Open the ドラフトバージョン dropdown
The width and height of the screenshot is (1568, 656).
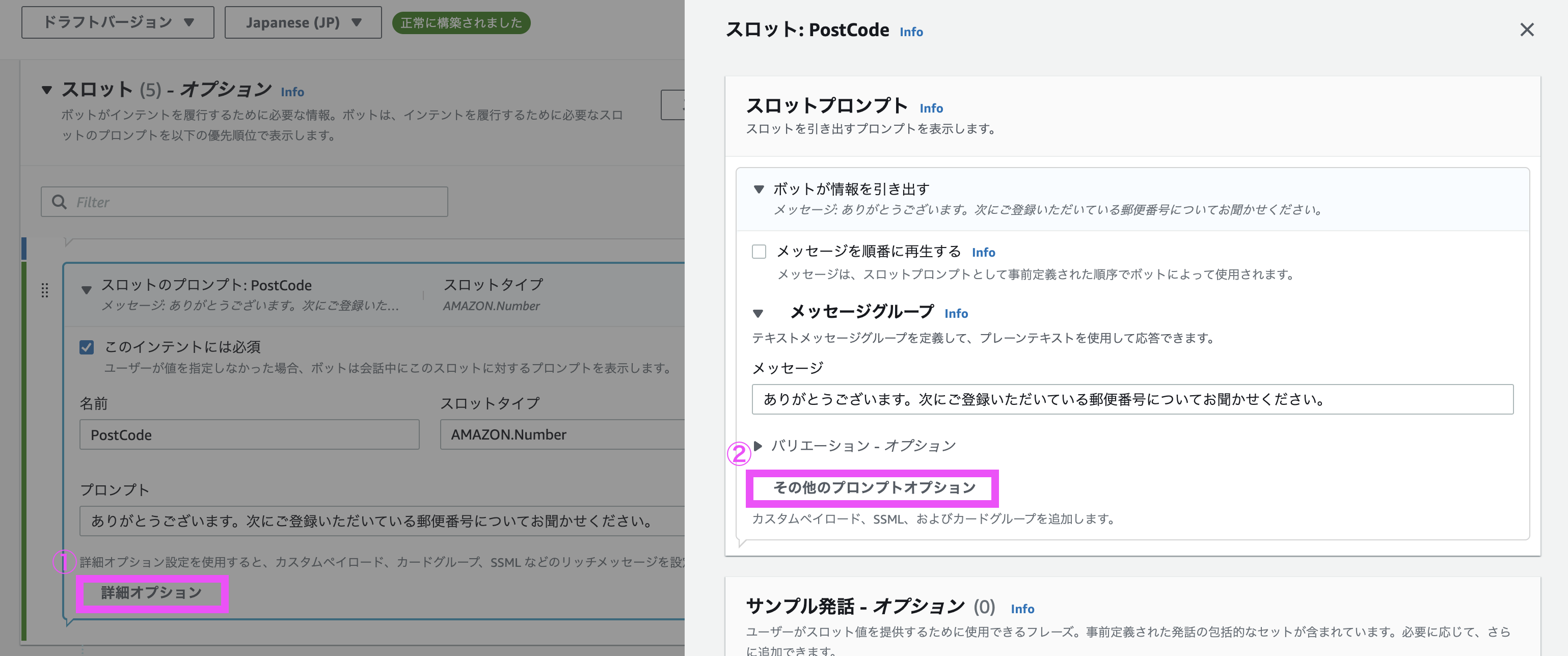(x=118, y=22)
